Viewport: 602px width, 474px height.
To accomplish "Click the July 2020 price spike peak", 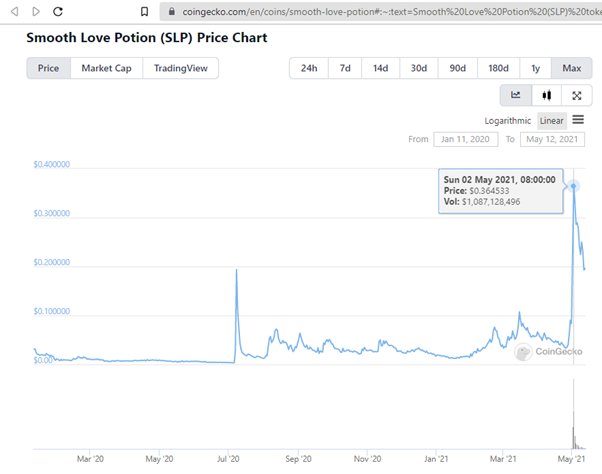I will coord(236,270).
